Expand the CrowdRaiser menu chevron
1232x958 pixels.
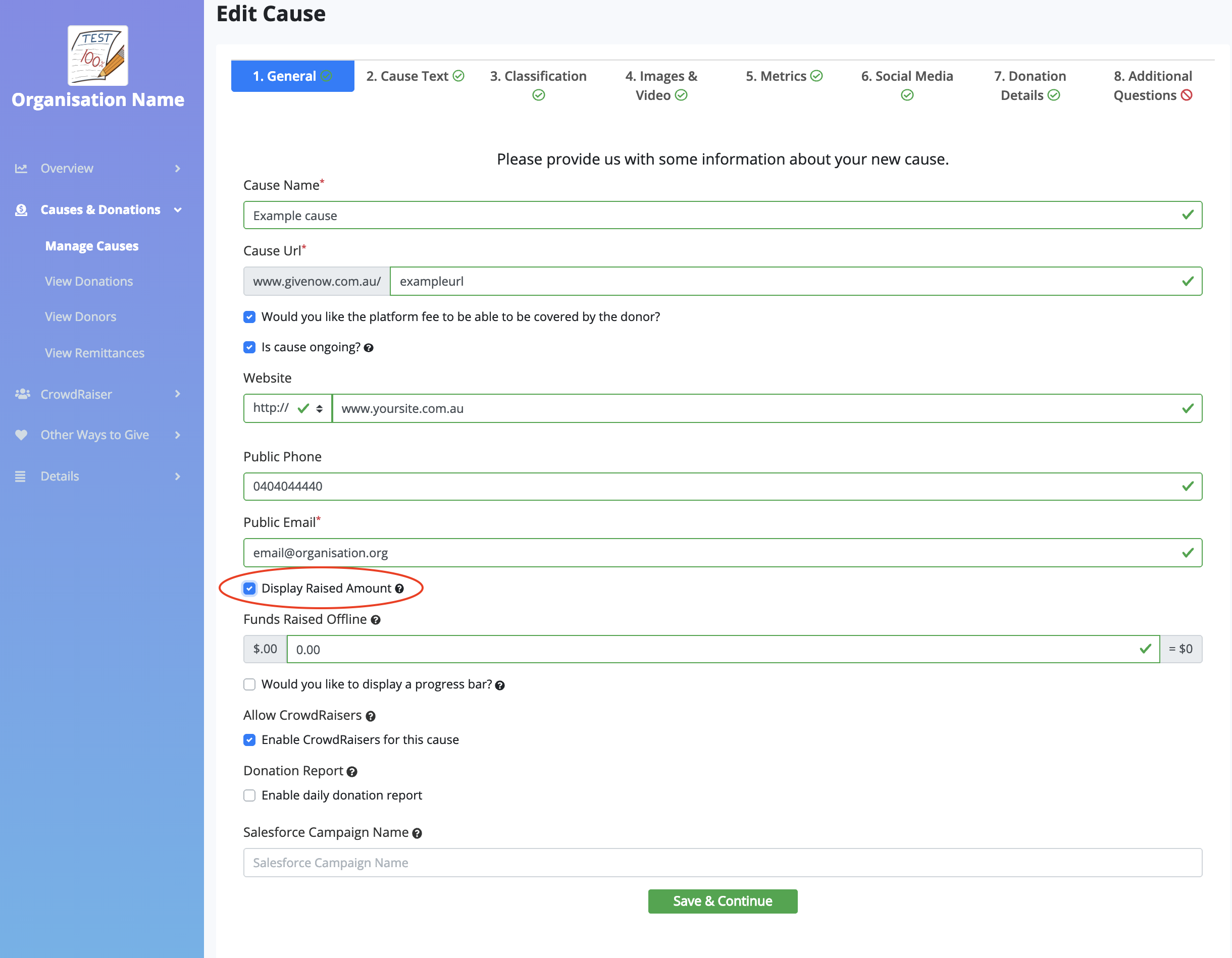(178, 394)
